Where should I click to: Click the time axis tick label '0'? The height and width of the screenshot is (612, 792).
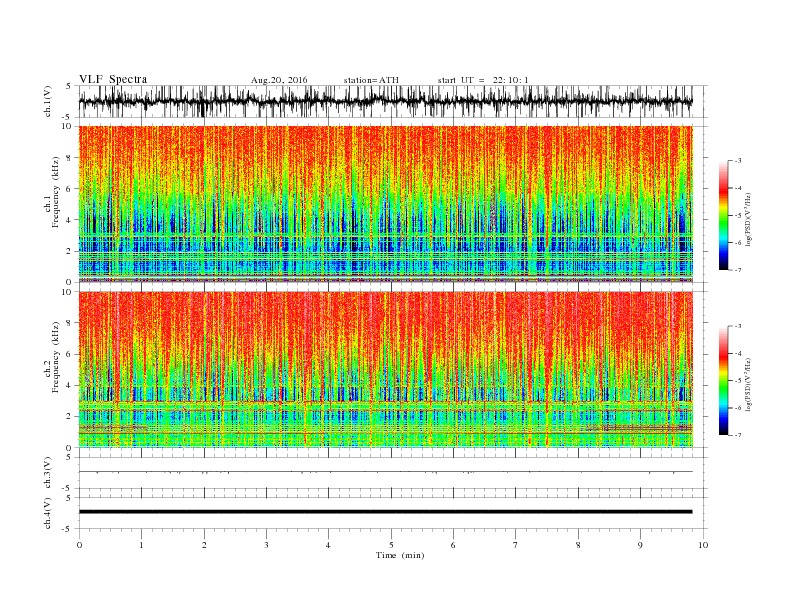pyautogui.click(x=79, y=545)
